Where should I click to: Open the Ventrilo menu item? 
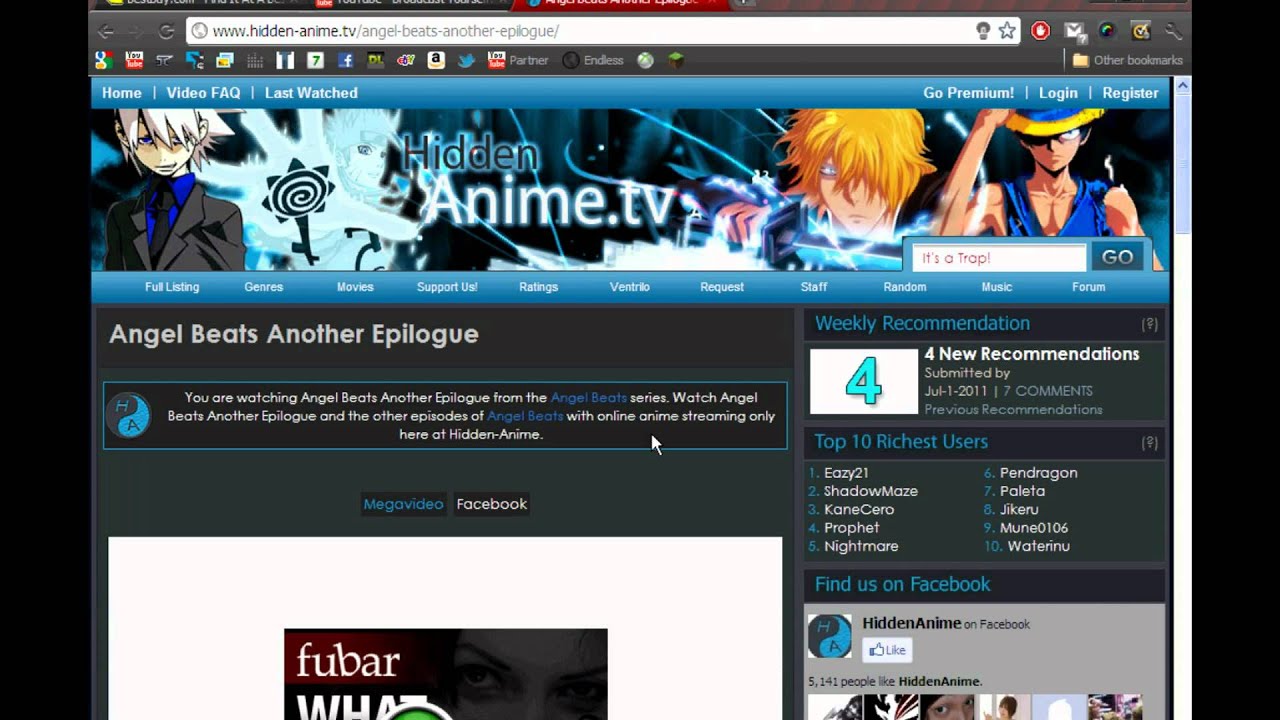point(630,287)
